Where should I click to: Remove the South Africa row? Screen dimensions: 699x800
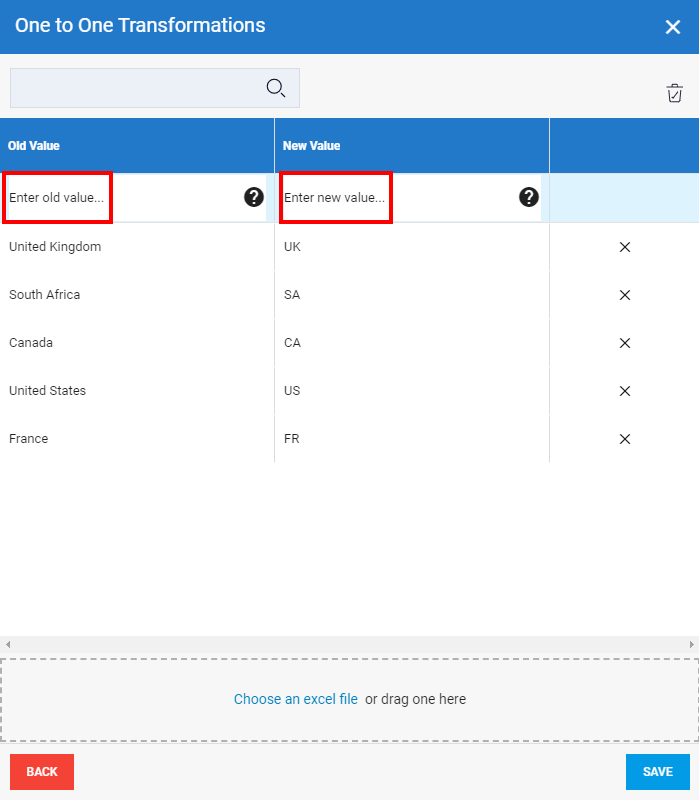(625, 295)
